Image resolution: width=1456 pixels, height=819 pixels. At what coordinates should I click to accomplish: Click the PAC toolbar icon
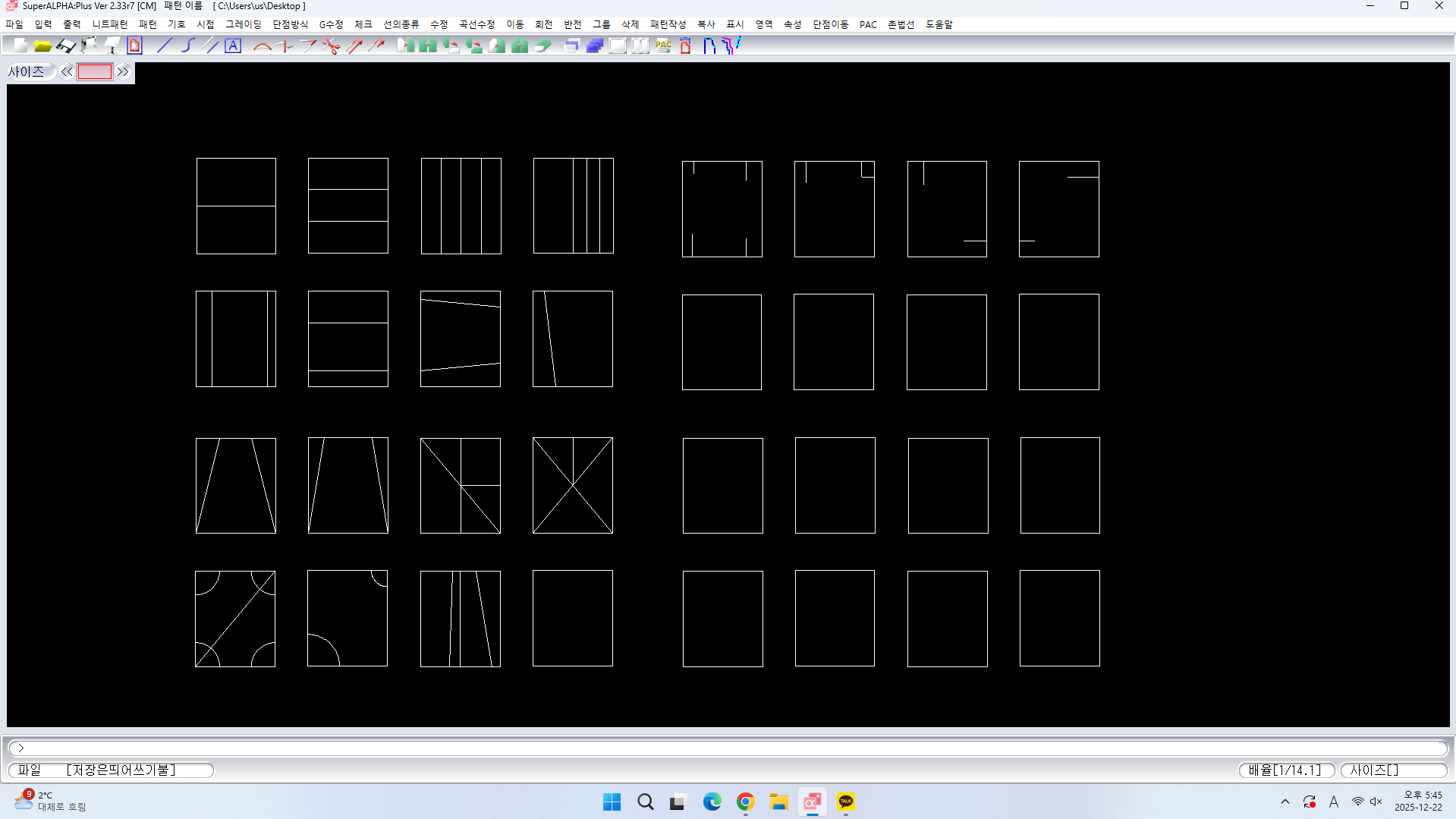663,46
